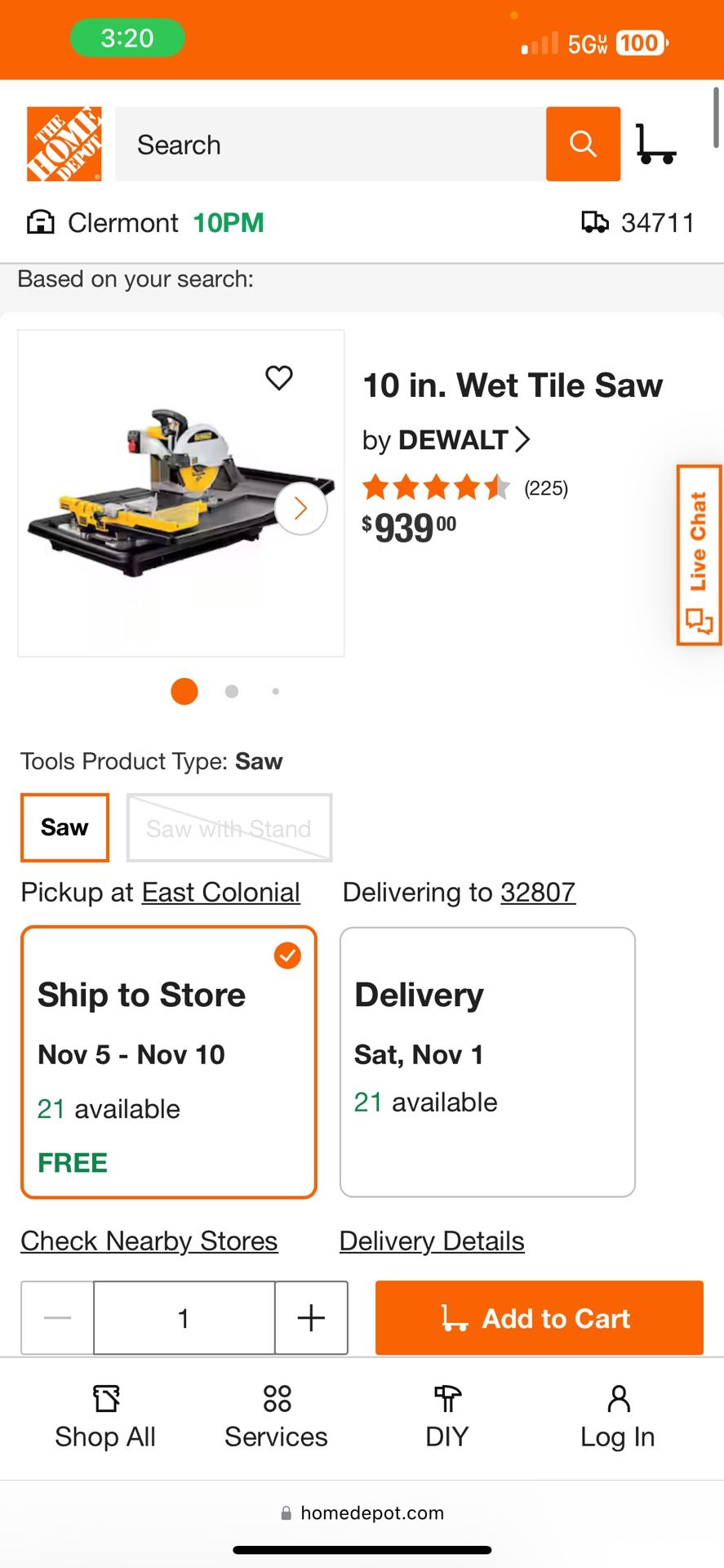Expand the DEWALT brand chevron
The height and width of the screenshot is (1568, 724).
[523, 439]
